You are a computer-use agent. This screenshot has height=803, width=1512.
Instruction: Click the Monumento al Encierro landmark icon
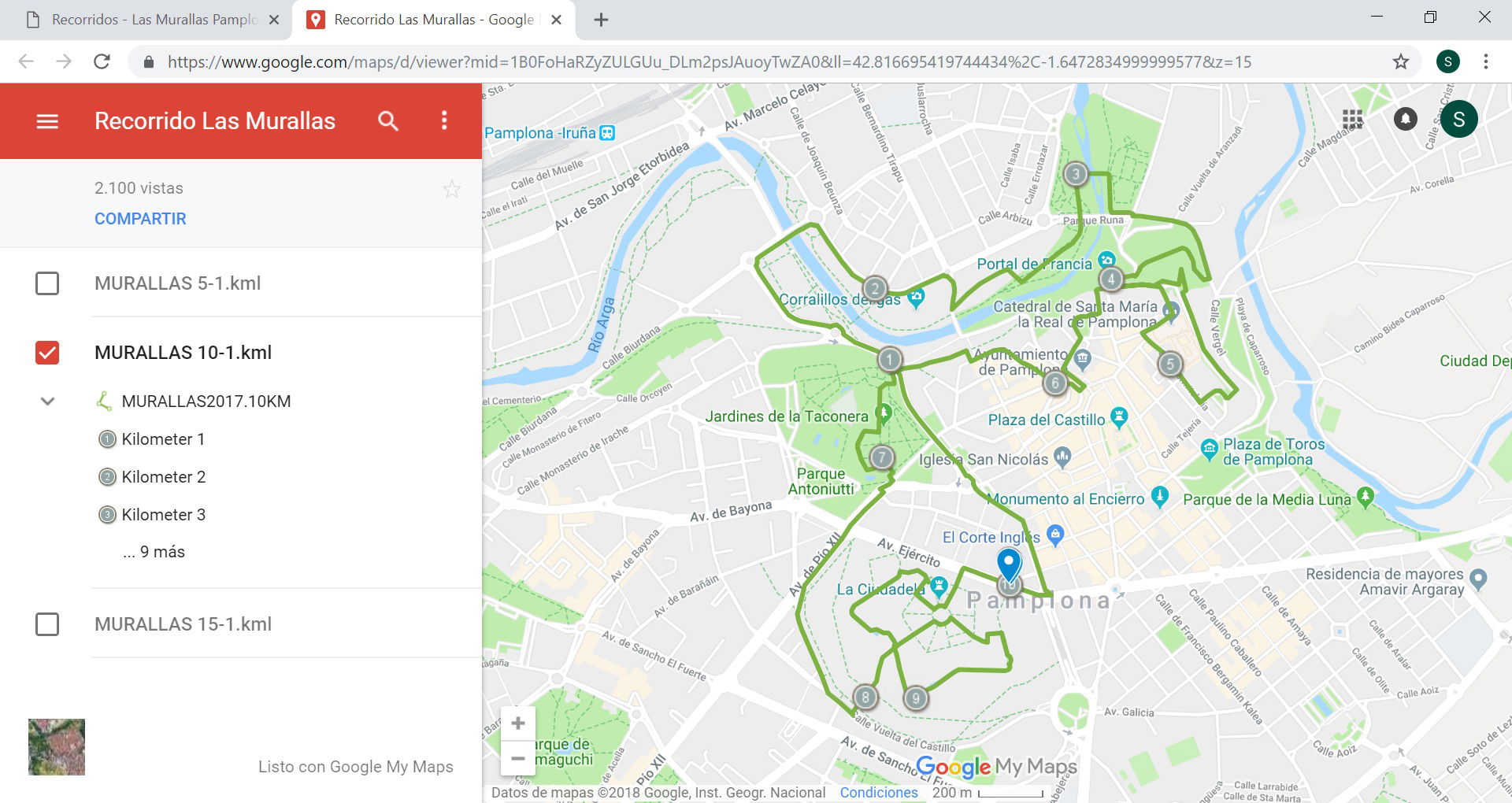(x=1159, y=497)
